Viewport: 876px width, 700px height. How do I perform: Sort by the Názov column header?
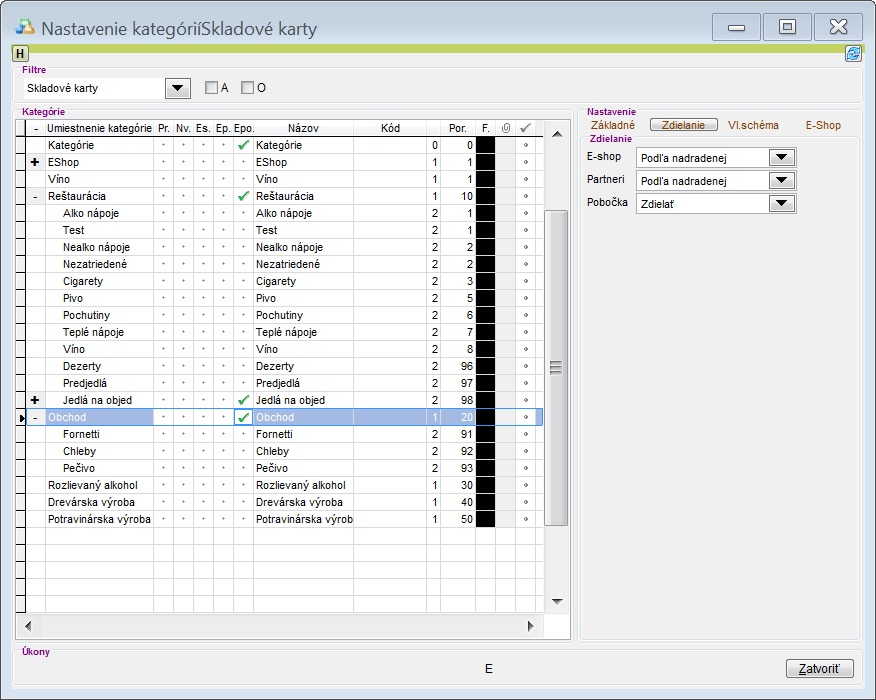(x=303, y=128)
